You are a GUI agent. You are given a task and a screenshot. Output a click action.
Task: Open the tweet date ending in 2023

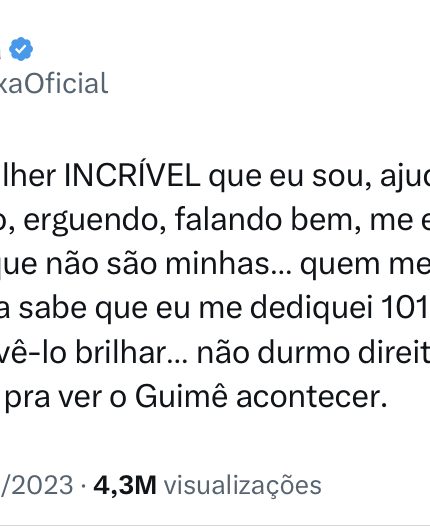tap(36, 485)
